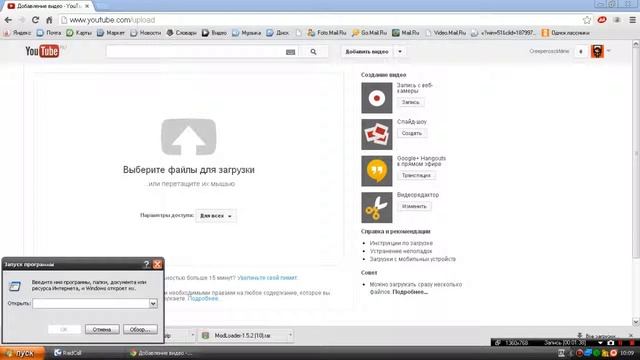Open the Одноклассники bookmark

[566, 33]
